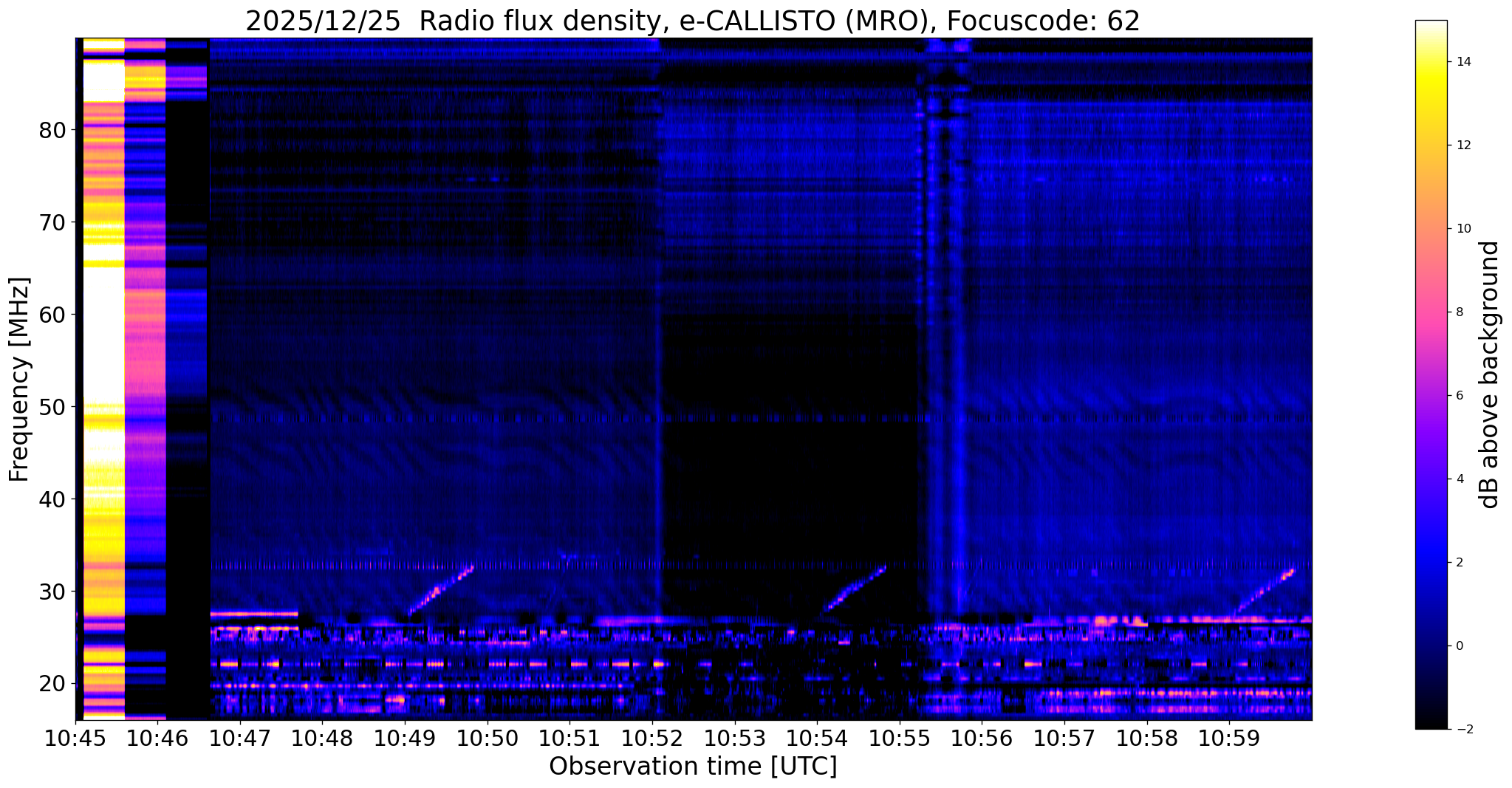Image resolution: width=1512 pixels, height=788 pixels.
Task: Pick the 4 value on the colorbar scale
Action: click(1460, 479)
